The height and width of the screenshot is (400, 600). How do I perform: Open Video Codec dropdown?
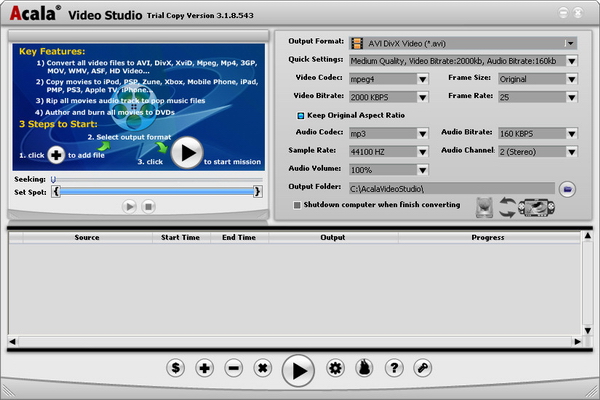tap(422, 79)
